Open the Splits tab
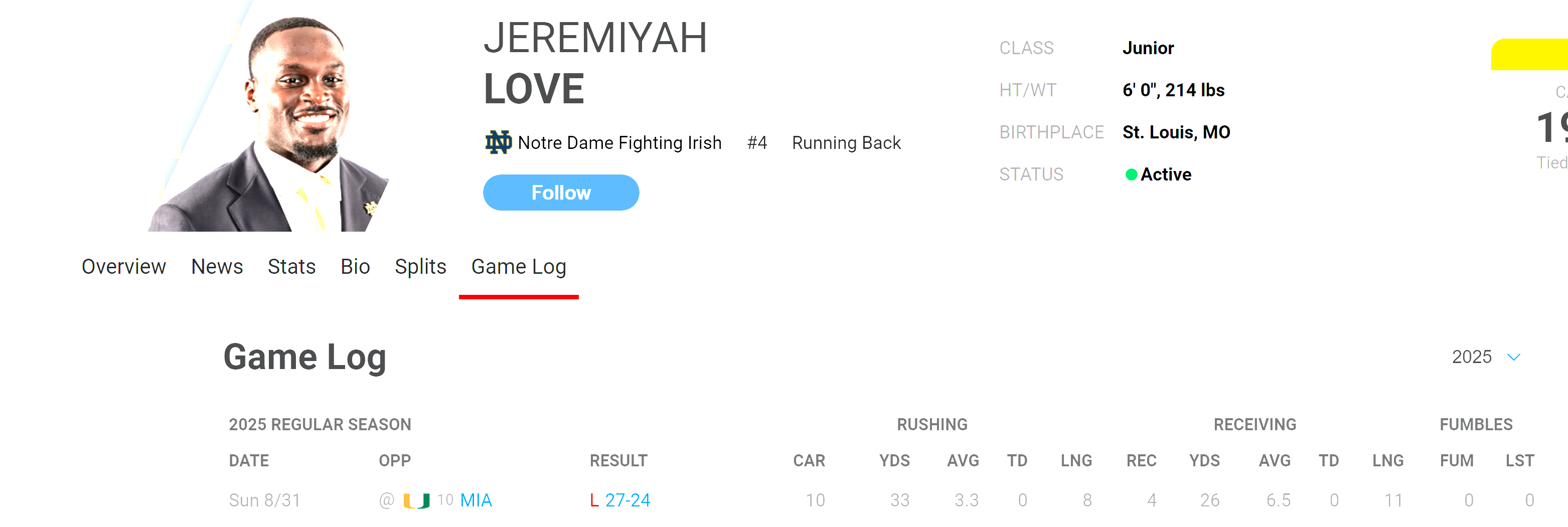Viewport: 1568px width, 527px height. point(420,267)
